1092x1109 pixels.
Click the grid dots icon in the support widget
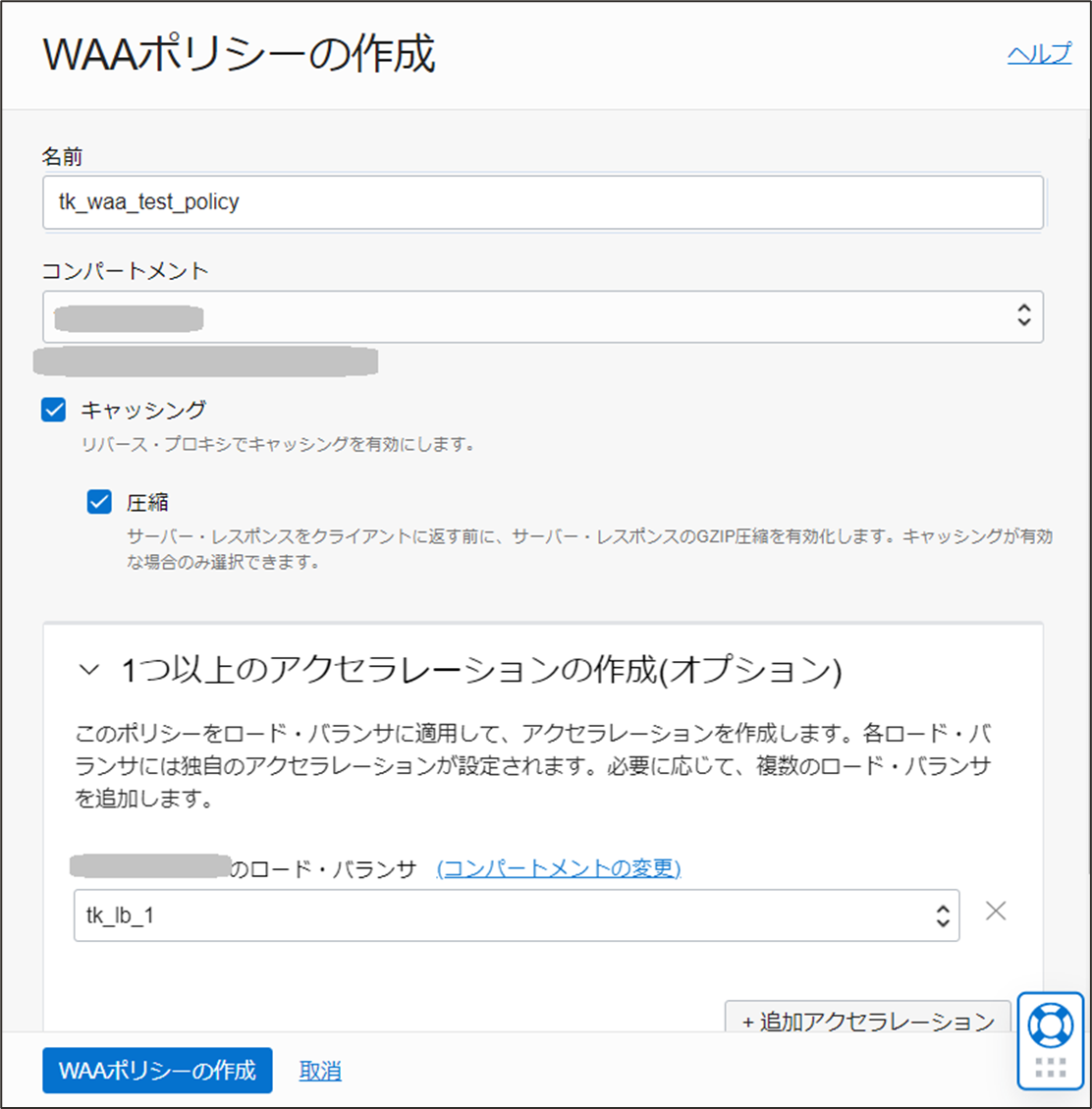tap(1050, 1068)
